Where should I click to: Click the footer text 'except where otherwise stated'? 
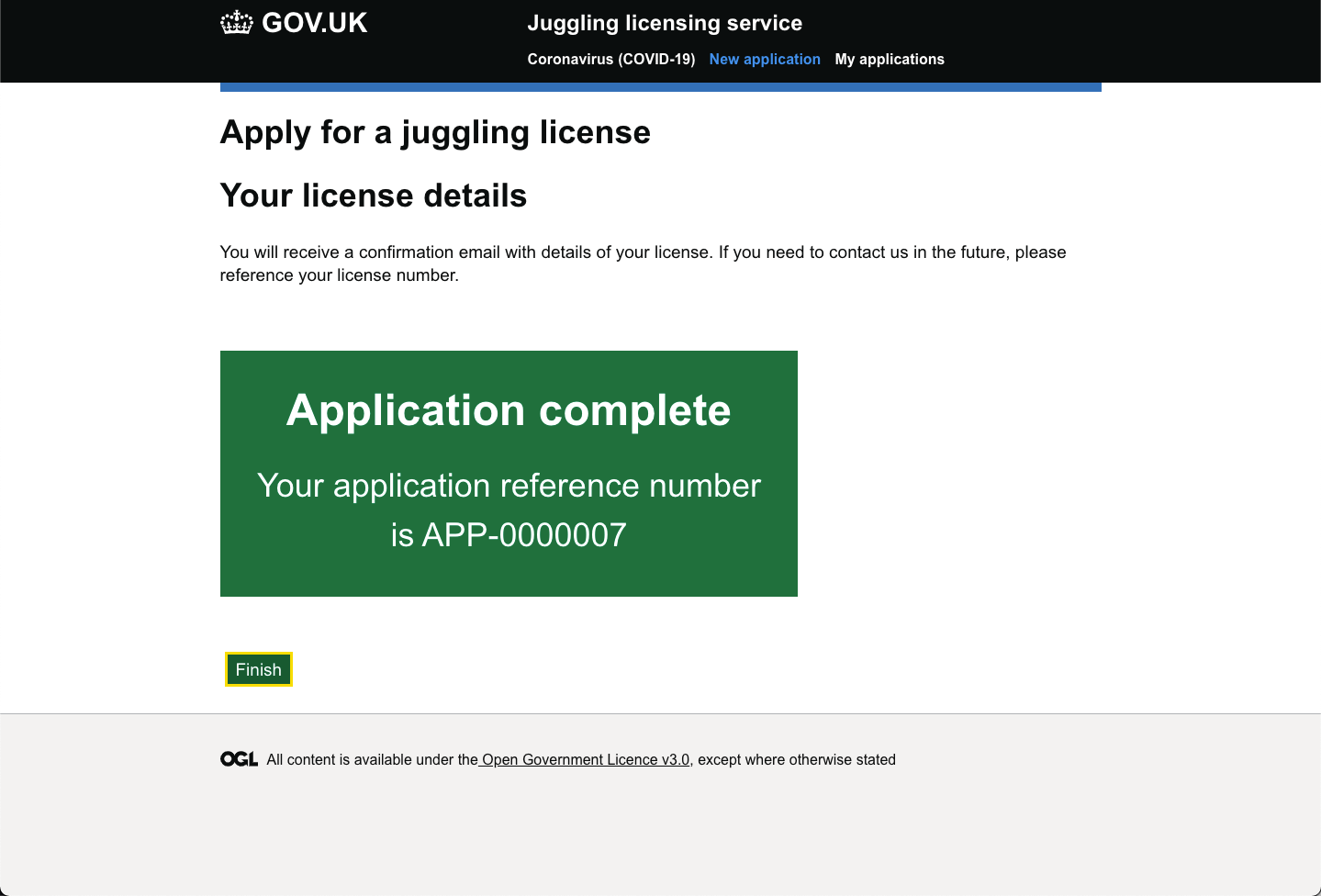(x=796, y=759)
